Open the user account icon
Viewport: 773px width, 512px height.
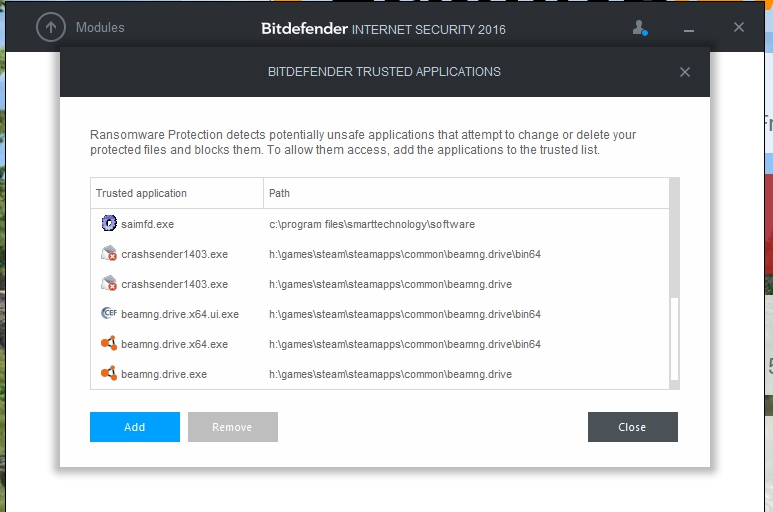tap(640, 28)
